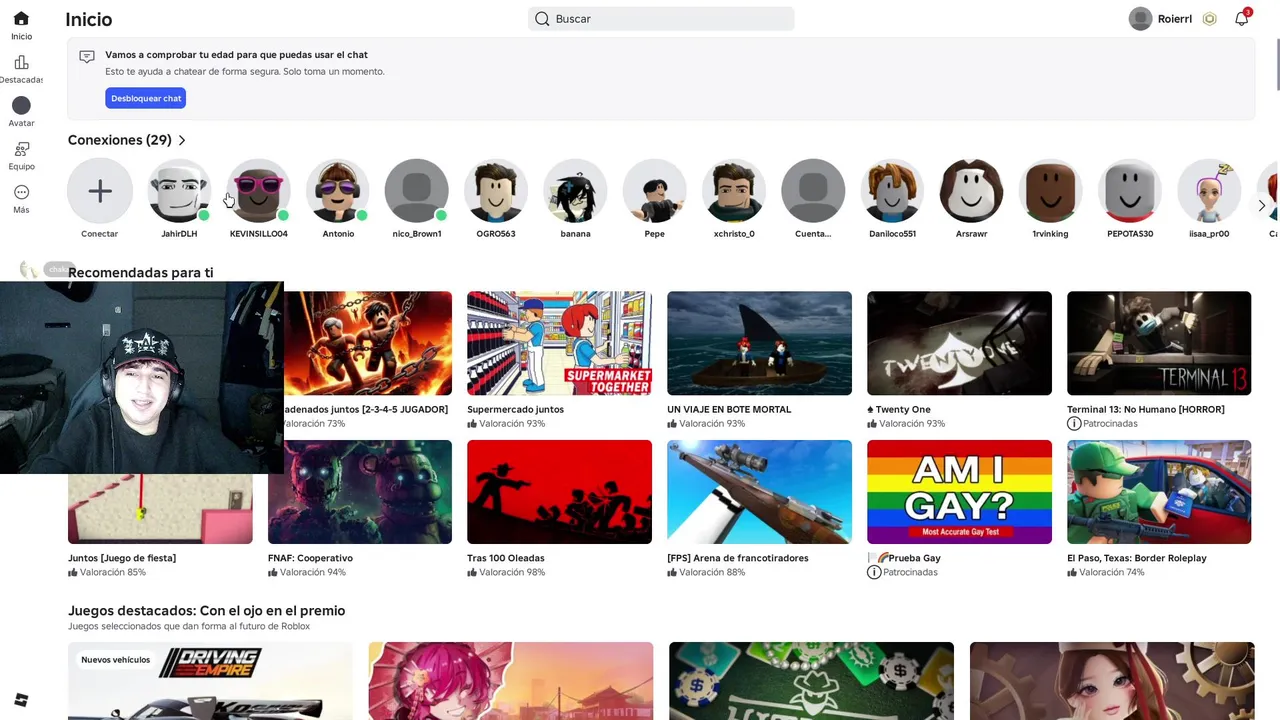Open OGRO563 connection avatar
The image size is (1280, 720).
(496, 191)
